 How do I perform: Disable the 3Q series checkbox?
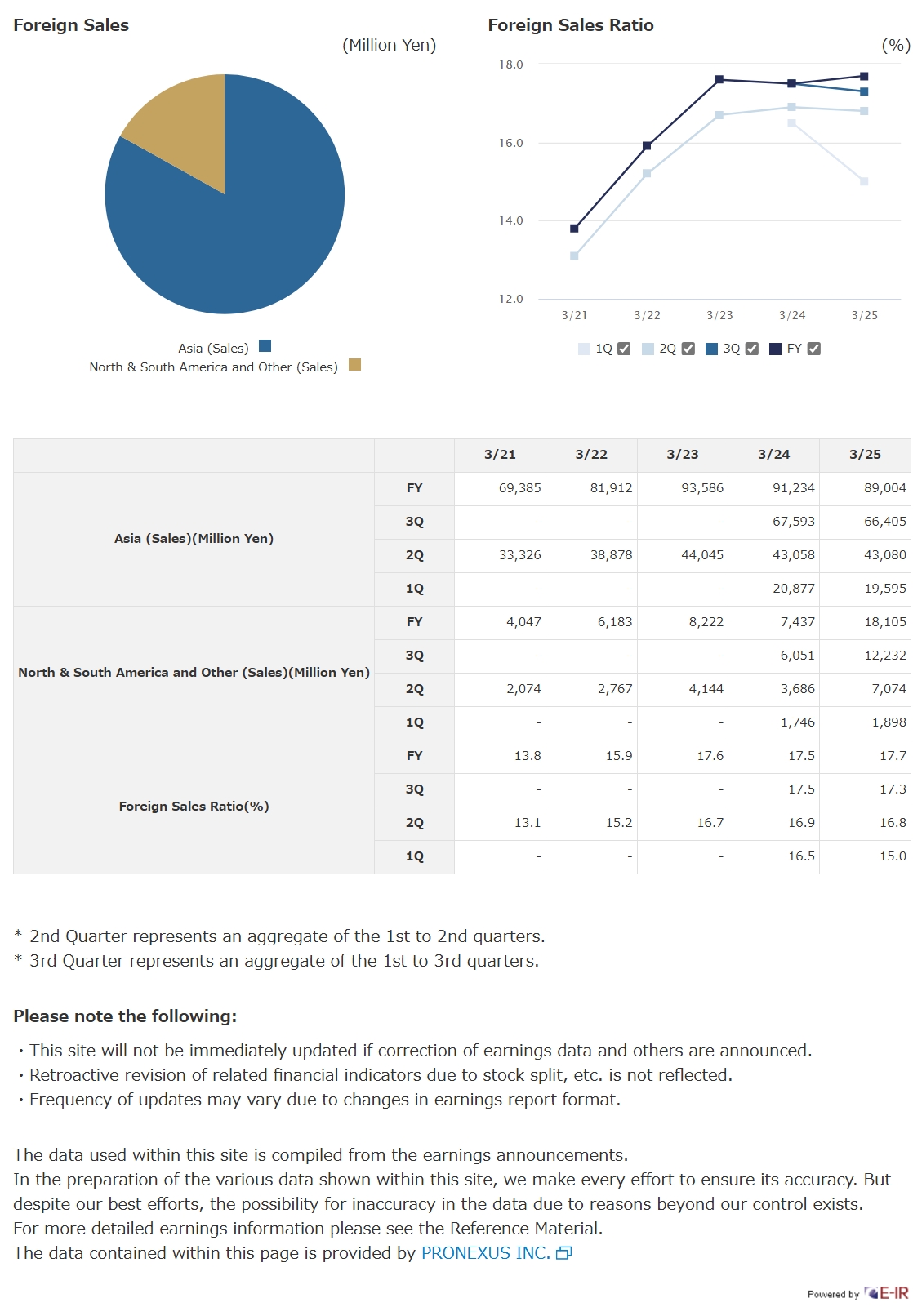(752, 349)
